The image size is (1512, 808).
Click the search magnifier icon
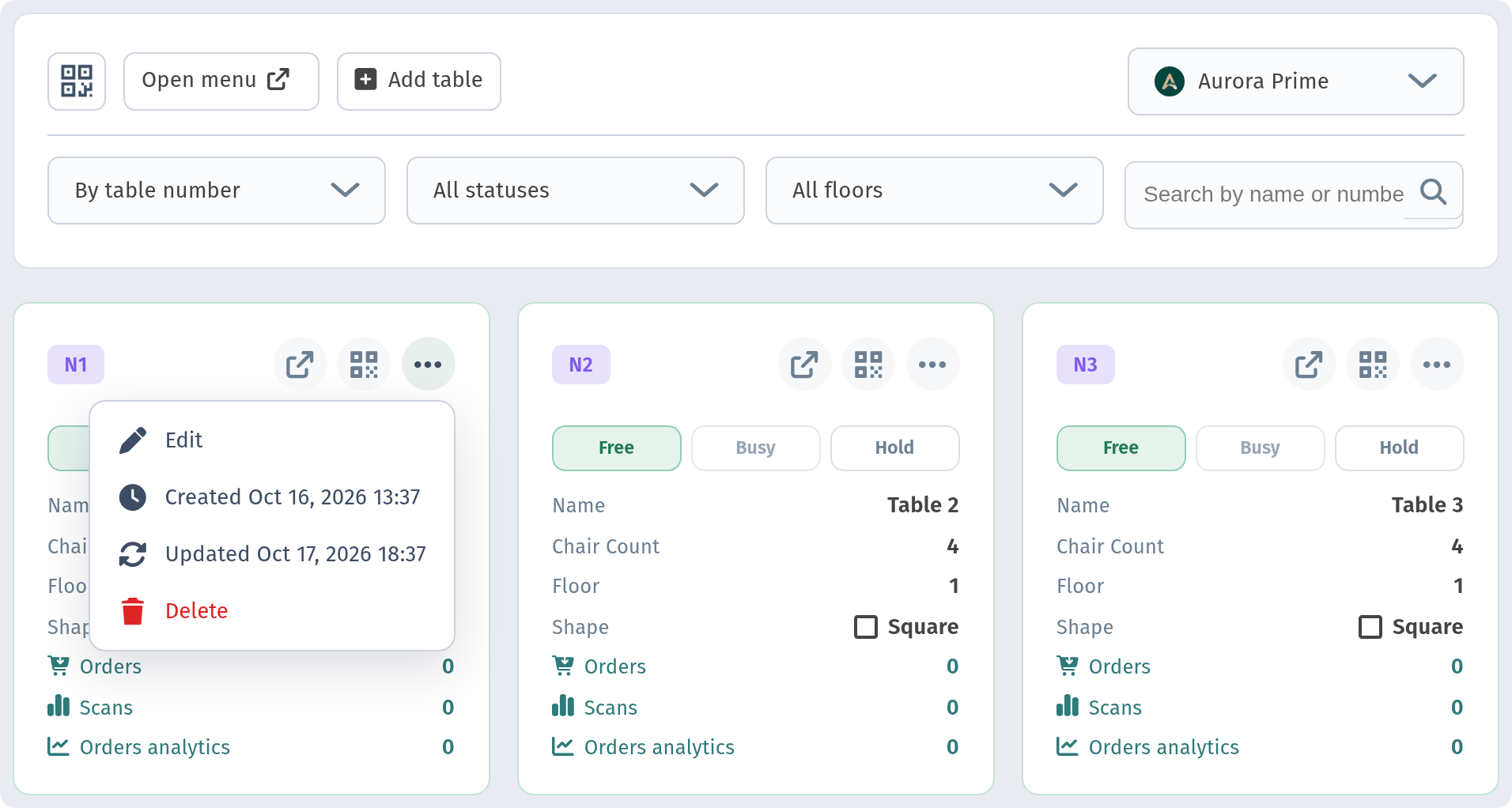pos(1433,192)
